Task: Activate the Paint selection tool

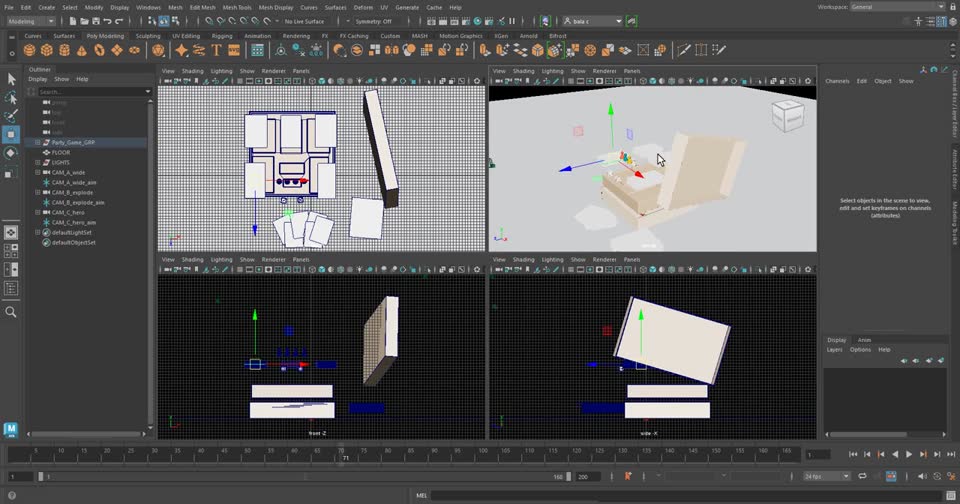Action: click(11, 116)
